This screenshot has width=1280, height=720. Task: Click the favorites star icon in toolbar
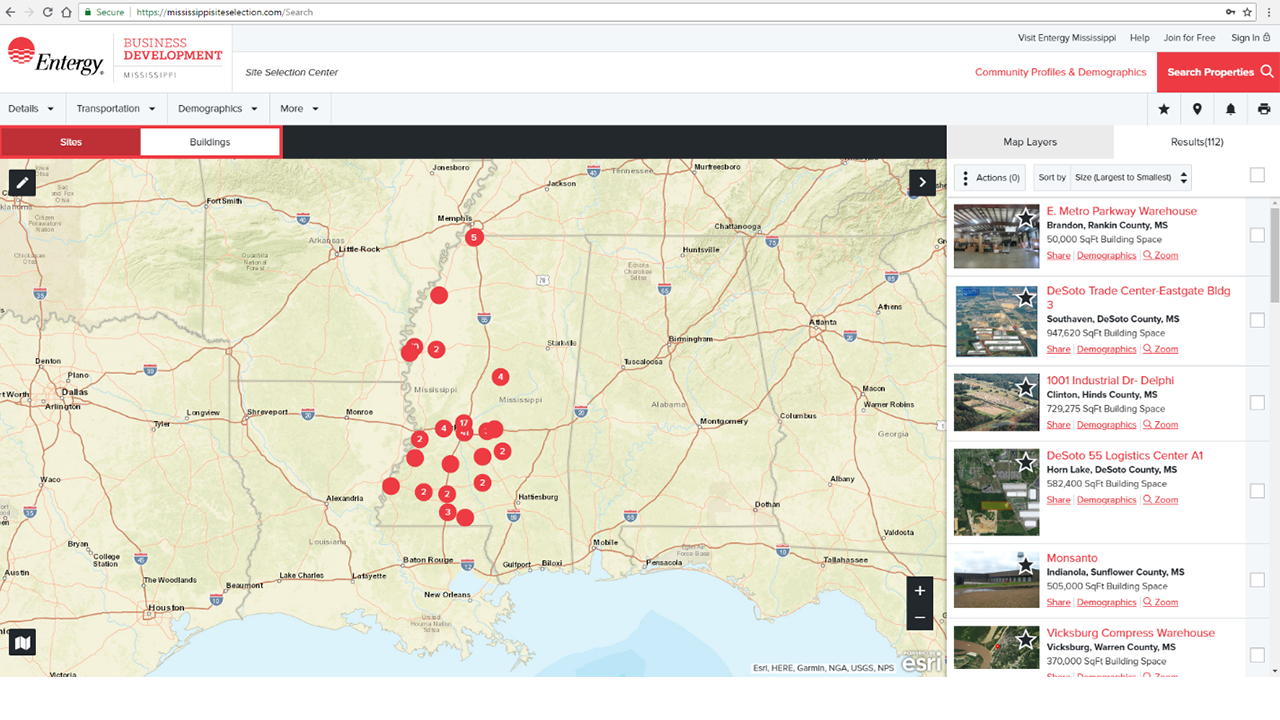[x=1164, y=109]
